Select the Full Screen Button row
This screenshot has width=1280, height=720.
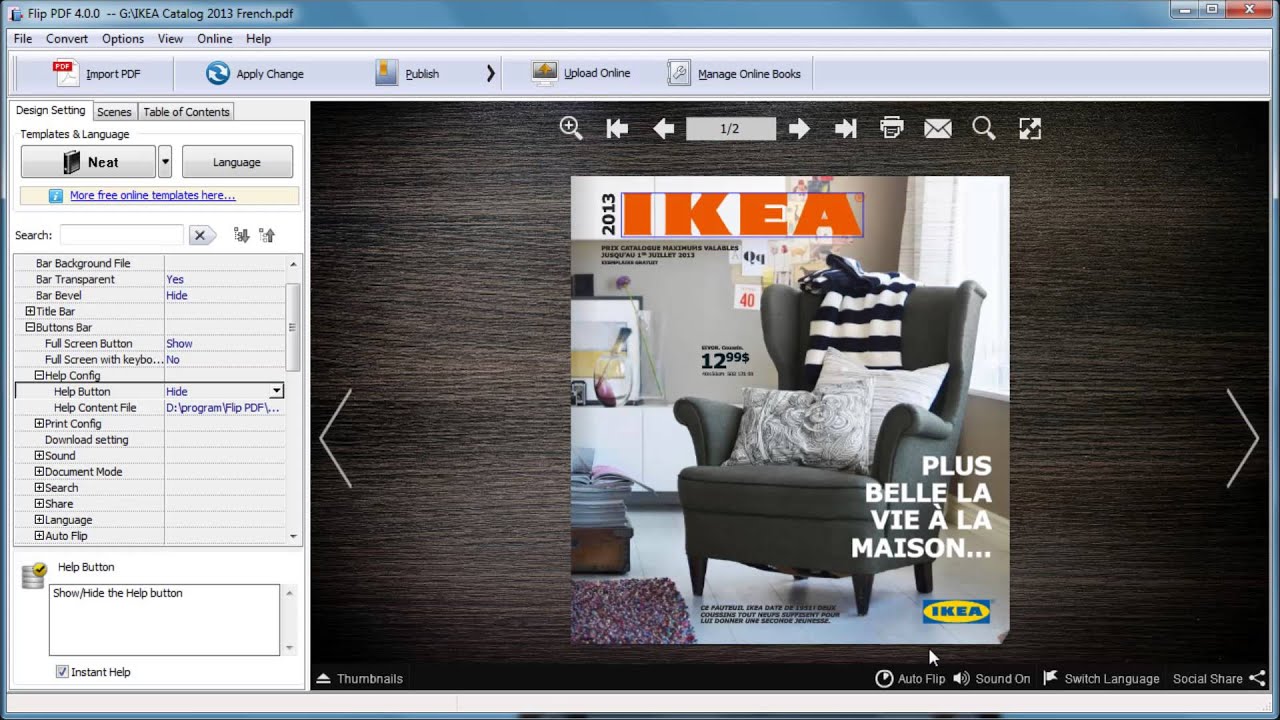150,343
